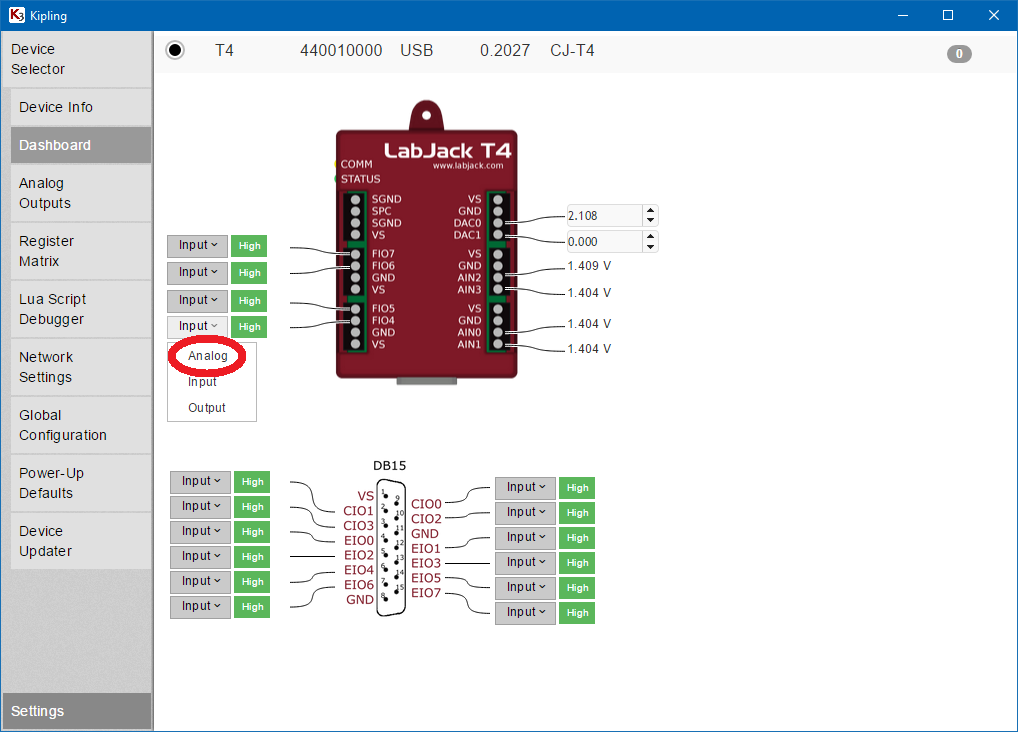This screenshot has width=1018, height=732.
Task: Click the notification count badge
Action: 958,54
